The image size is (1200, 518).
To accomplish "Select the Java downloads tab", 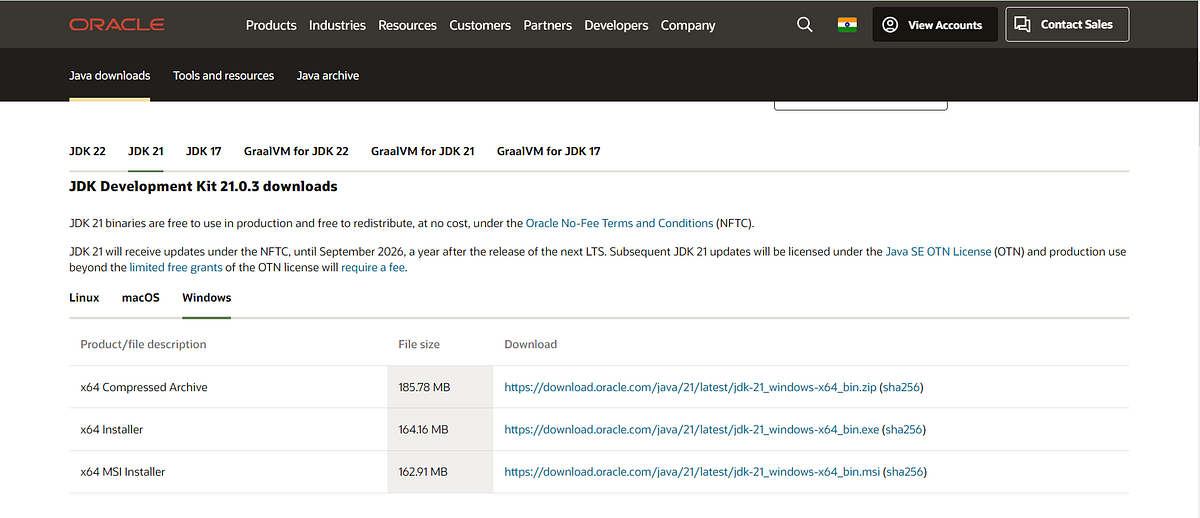I will point(110,76).
